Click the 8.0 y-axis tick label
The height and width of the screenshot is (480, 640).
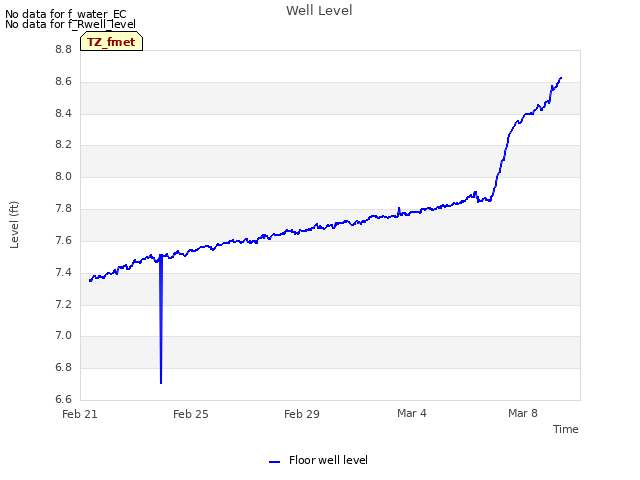pyautogui.click(x=63, y=177)
